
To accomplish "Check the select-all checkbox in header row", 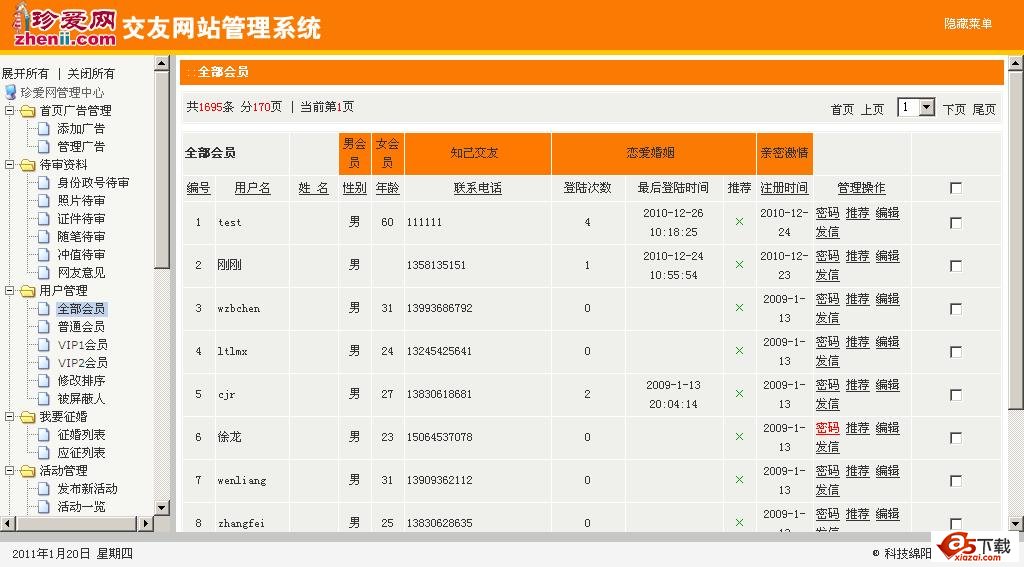I will coord(955,188).
